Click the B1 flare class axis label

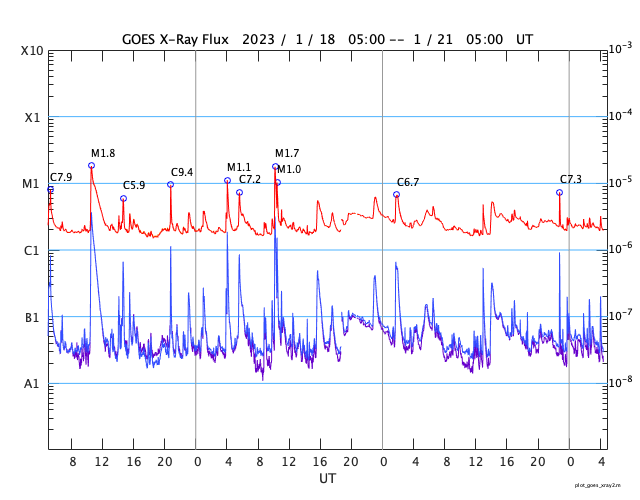(32, 317)
